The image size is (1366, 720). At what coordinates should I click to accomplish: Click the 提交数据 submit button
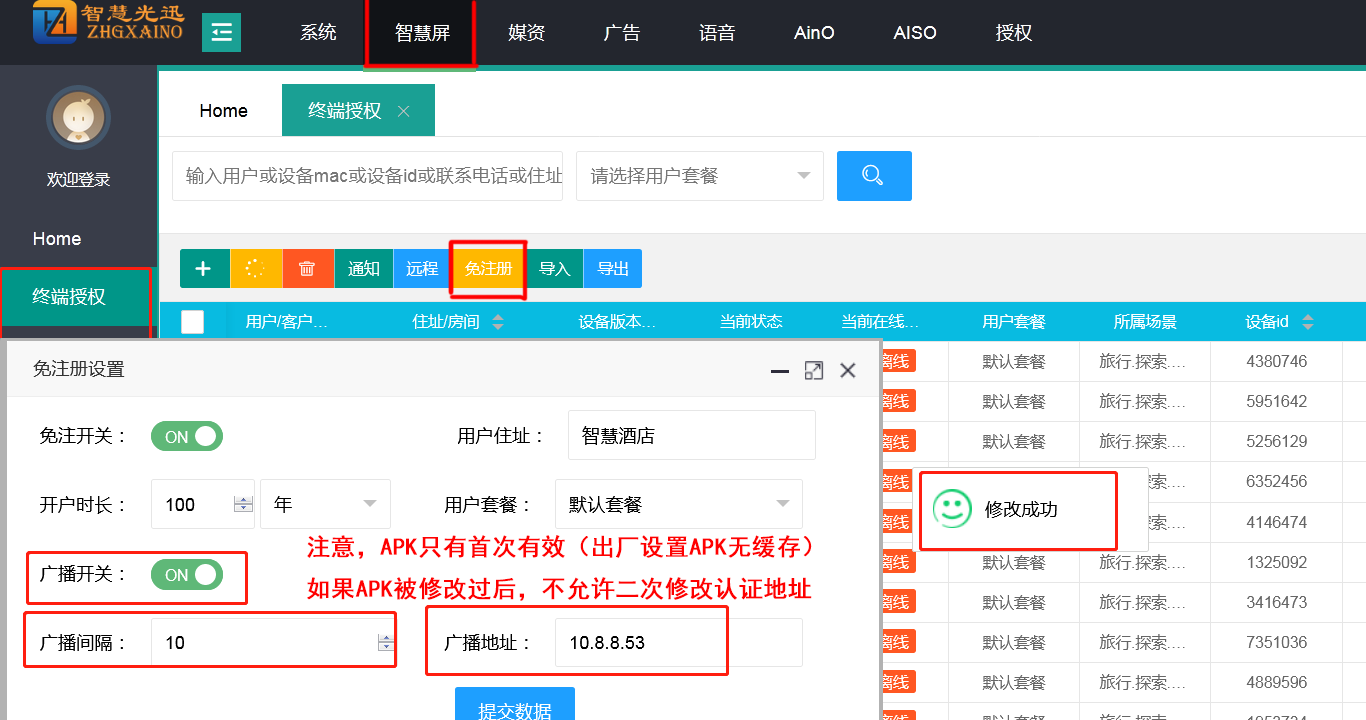tap(514, 706)
